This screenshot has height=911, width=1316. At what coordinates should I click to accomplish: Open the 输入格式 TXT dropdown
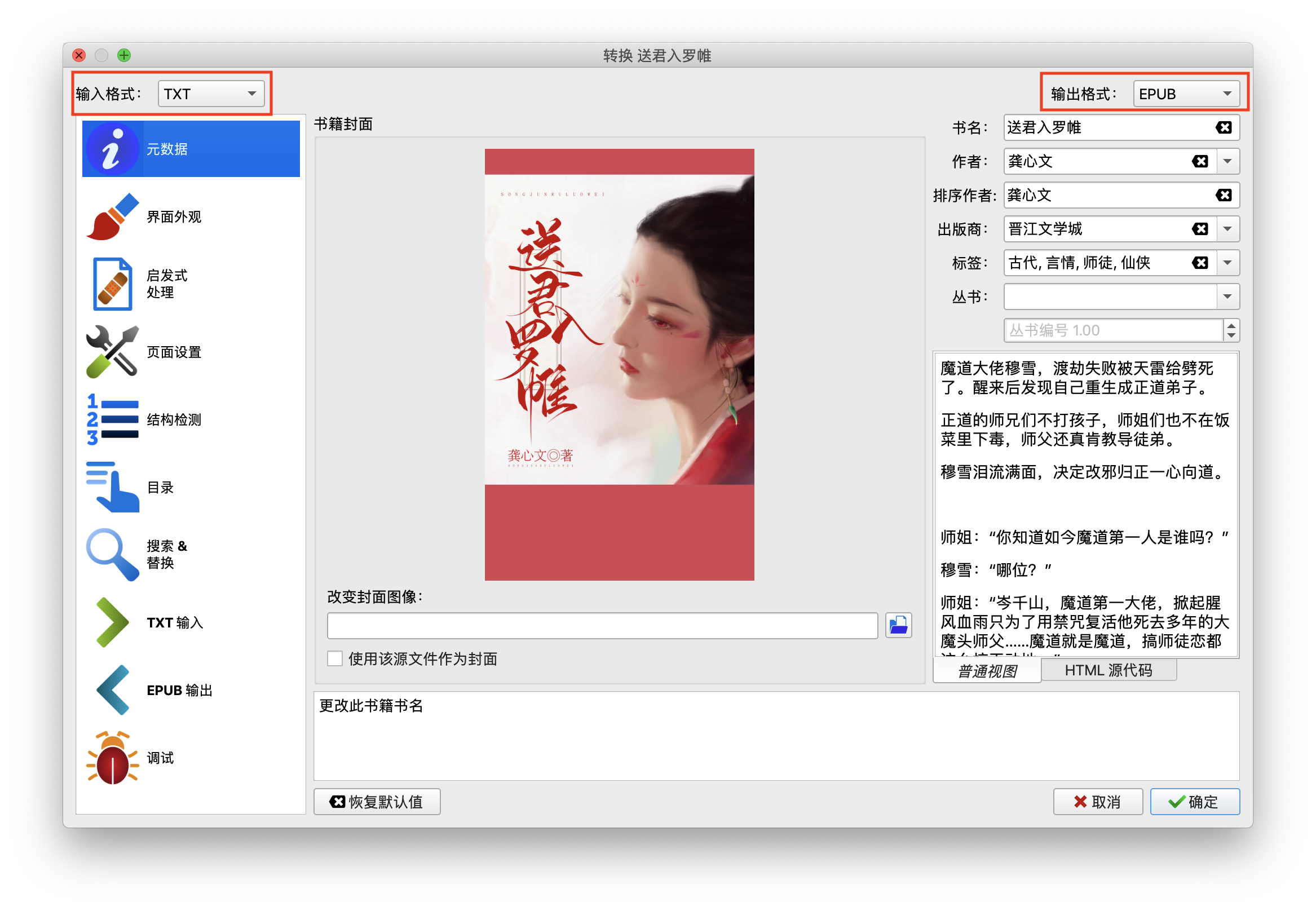[x=211, y=94]
